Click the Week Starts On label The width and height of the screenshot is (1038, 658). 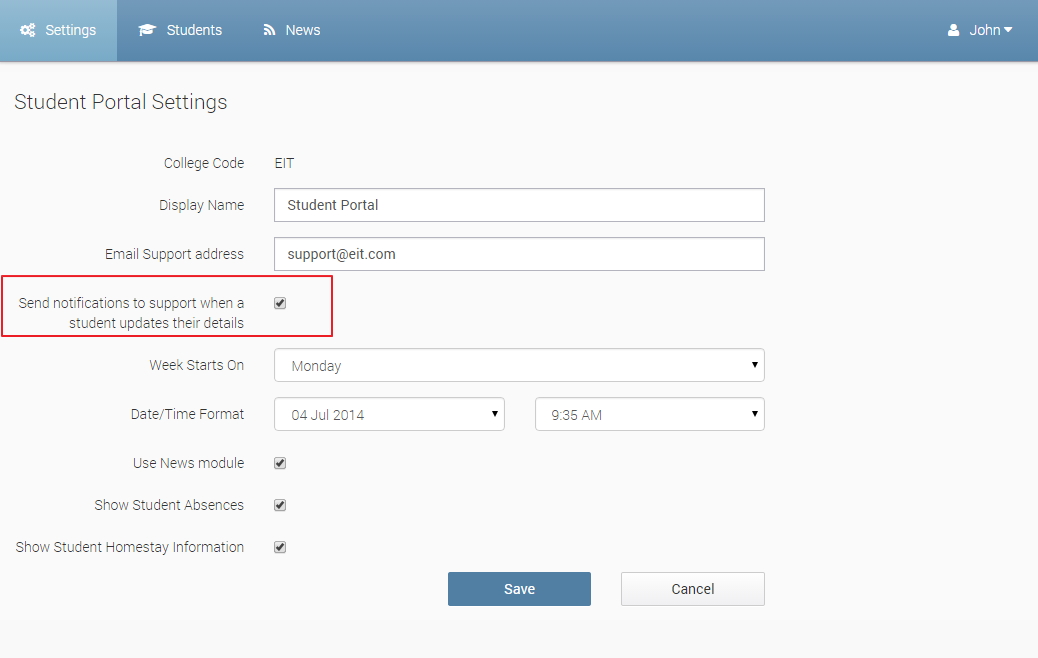197,365
